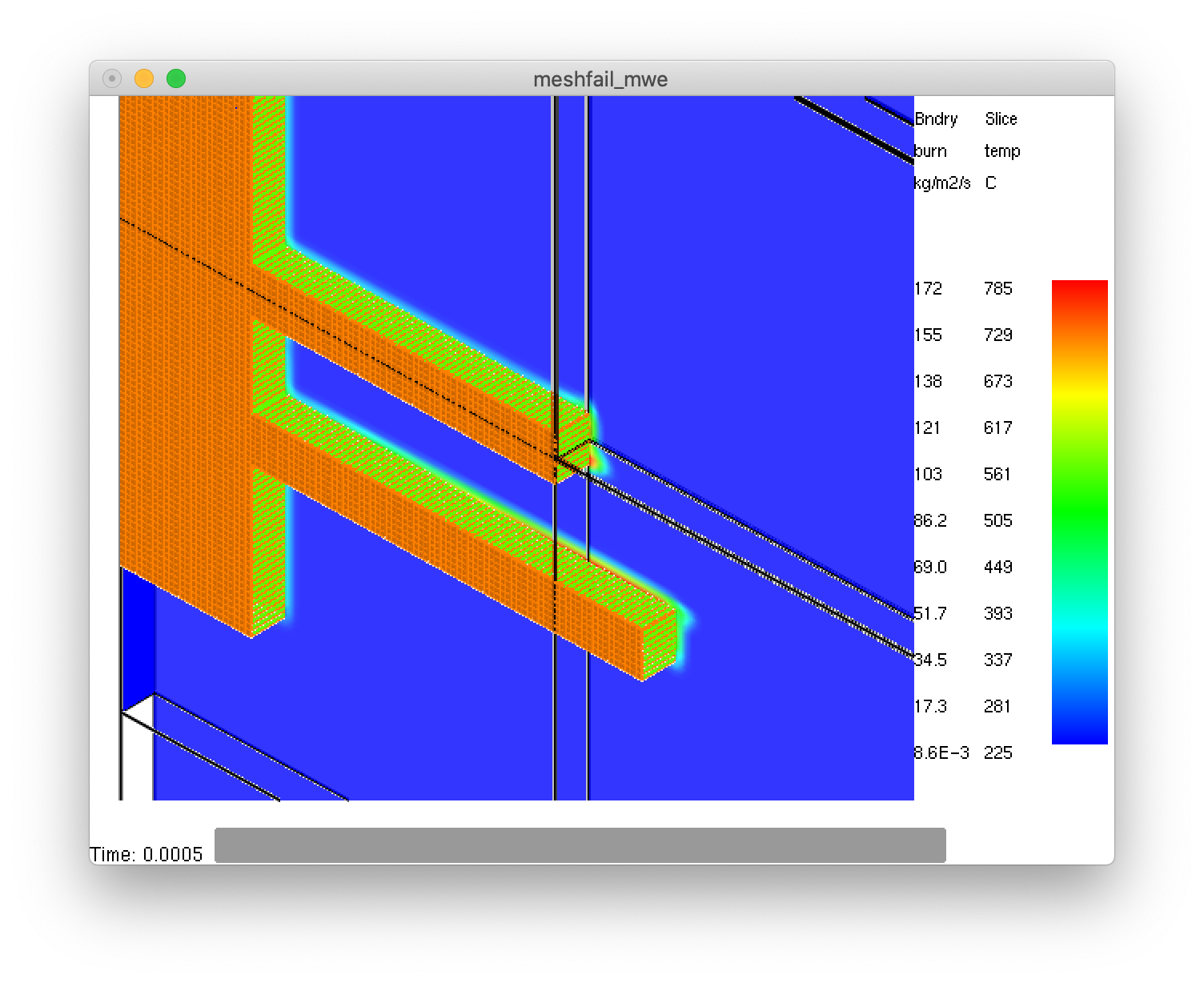
Task: Click the meshfail_mwe title bar text
Action: point(602,79)
